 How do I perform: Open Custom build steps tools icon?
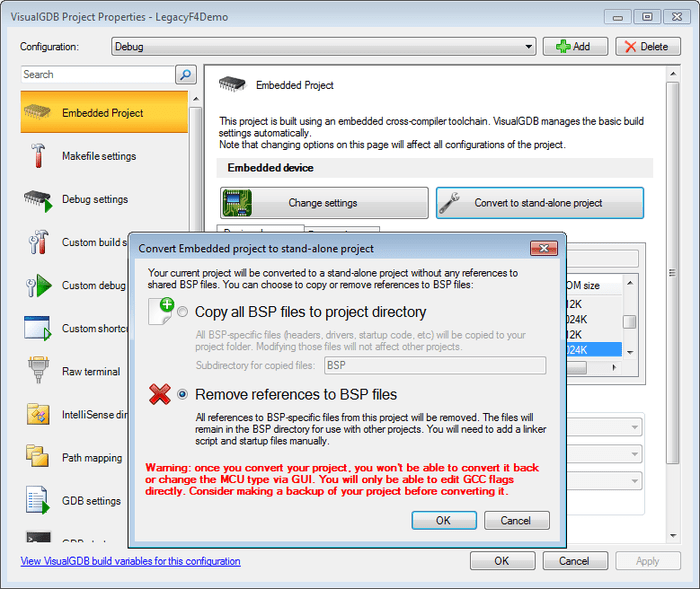38,242
